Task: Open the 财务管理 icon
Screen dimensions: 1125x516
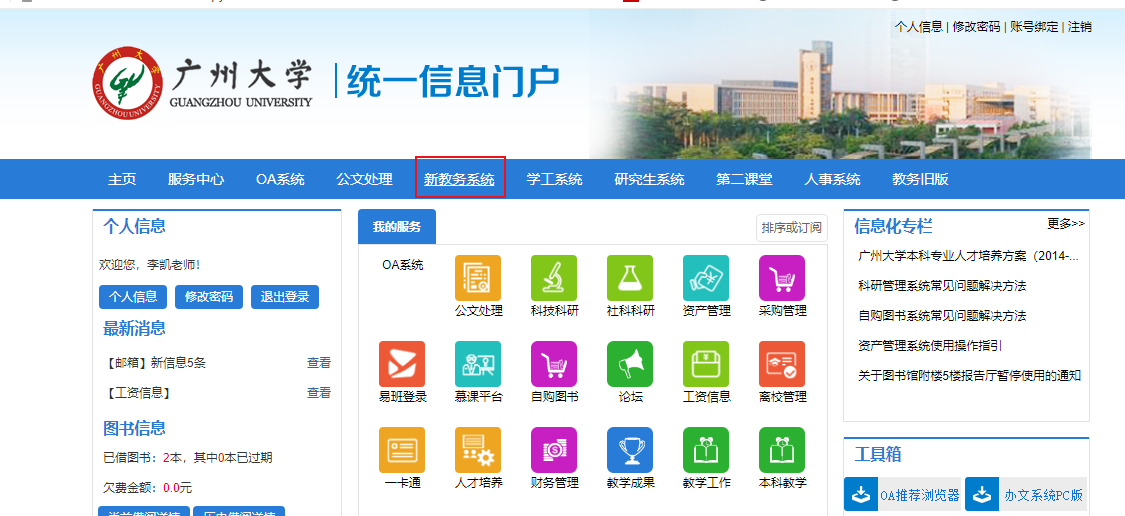Action: [554, 450]
